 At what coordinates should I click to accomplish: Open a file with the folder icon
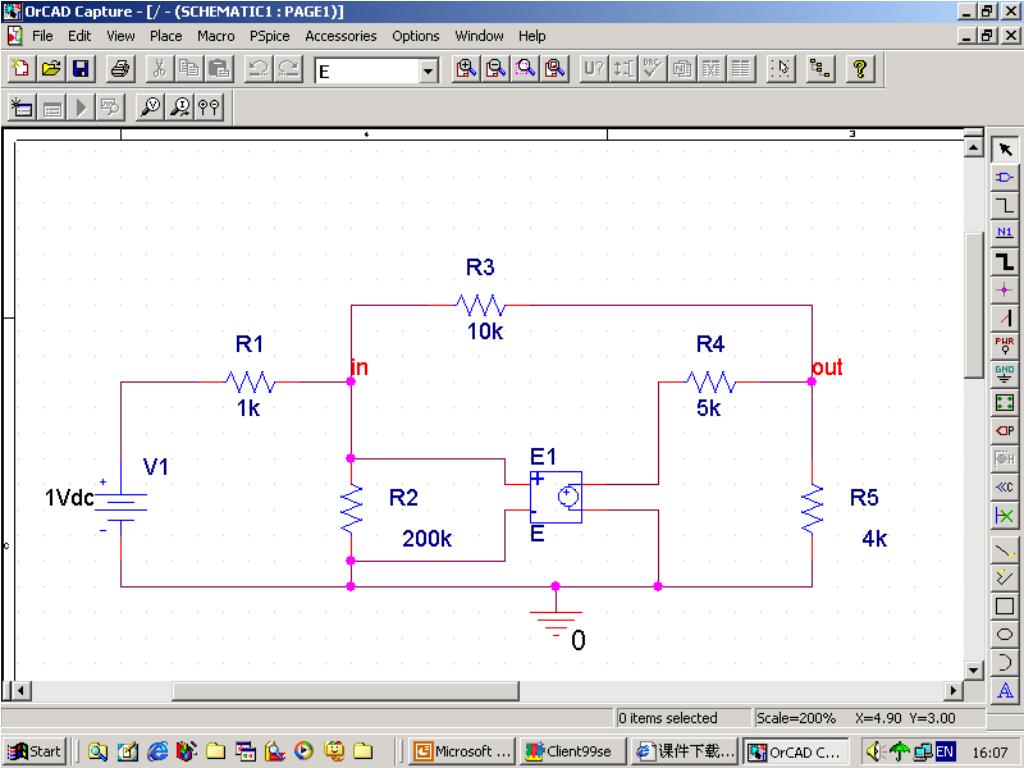click(51, 69)
